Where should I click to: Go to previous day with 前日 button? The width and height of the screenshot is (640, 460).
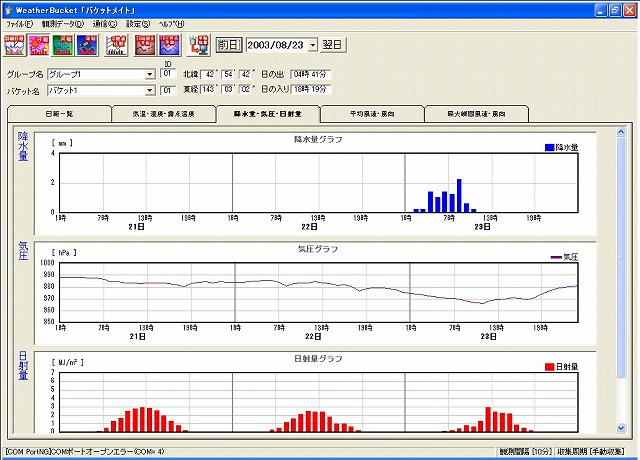click(x=229, y=45)
